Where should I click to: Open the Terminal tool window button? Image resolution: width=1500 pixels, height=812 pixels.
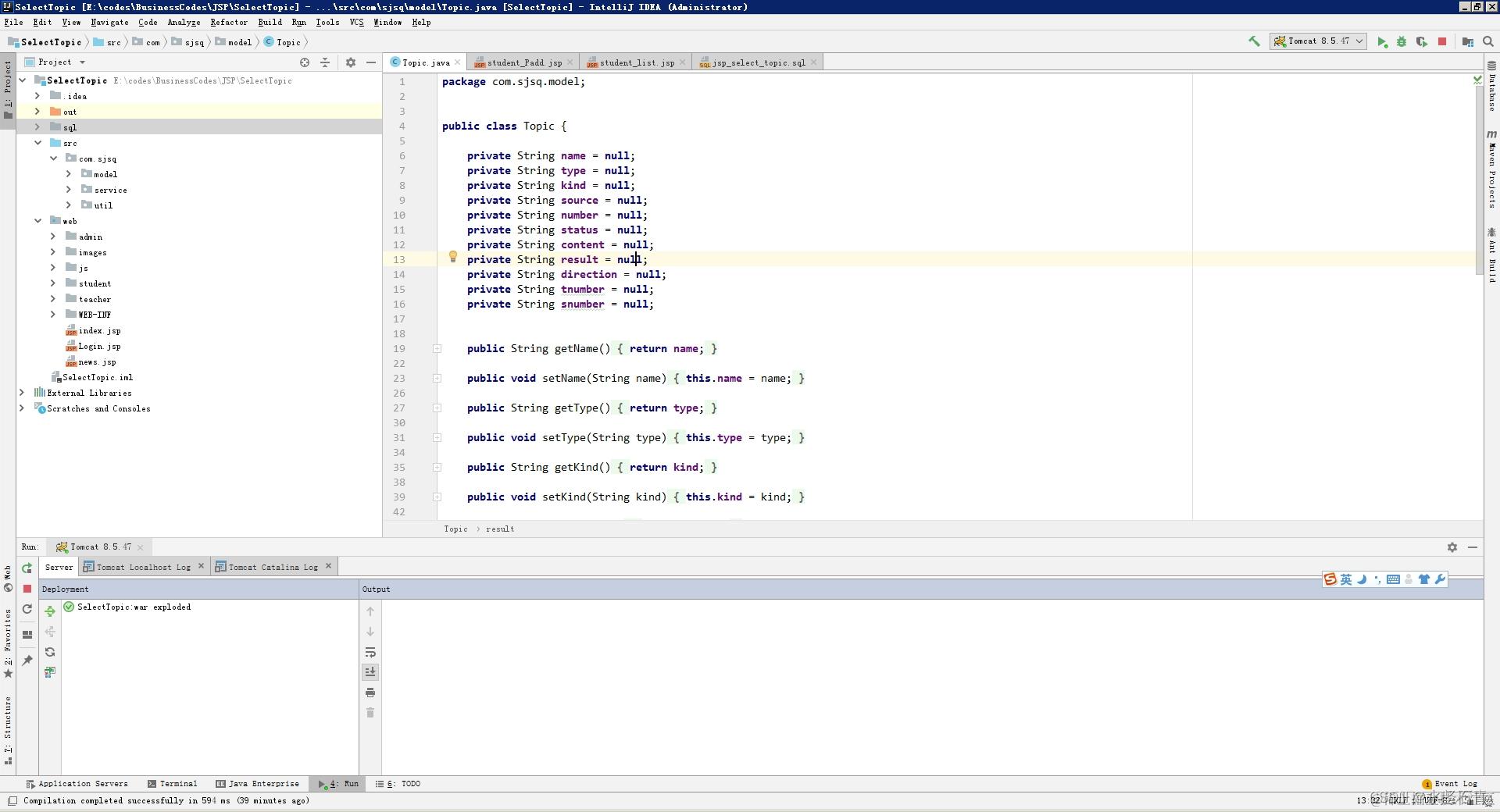pyautogui.click(x=172, y=784)
